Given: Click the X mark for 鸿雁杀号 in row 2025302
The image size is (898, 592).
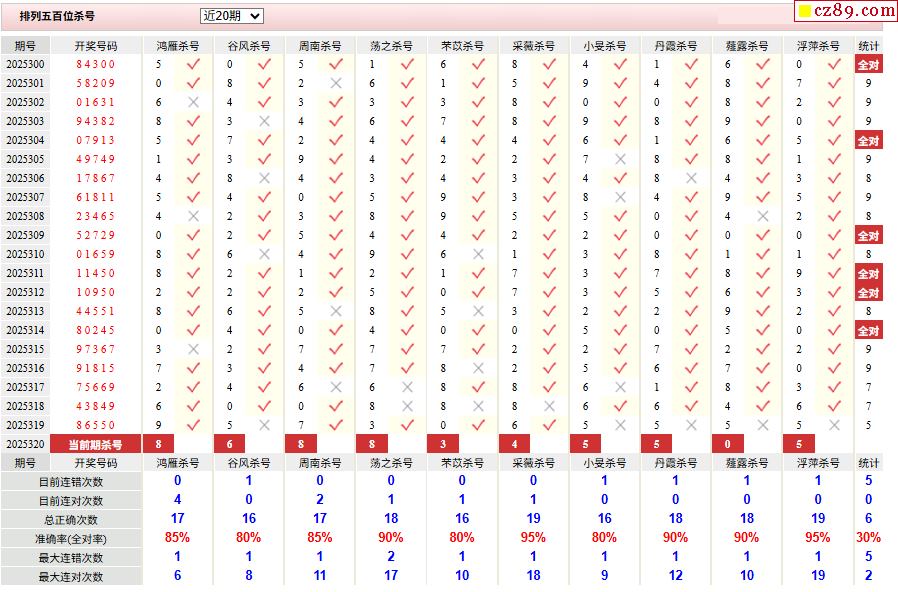Looking at the screenshot, I should 193,102.
